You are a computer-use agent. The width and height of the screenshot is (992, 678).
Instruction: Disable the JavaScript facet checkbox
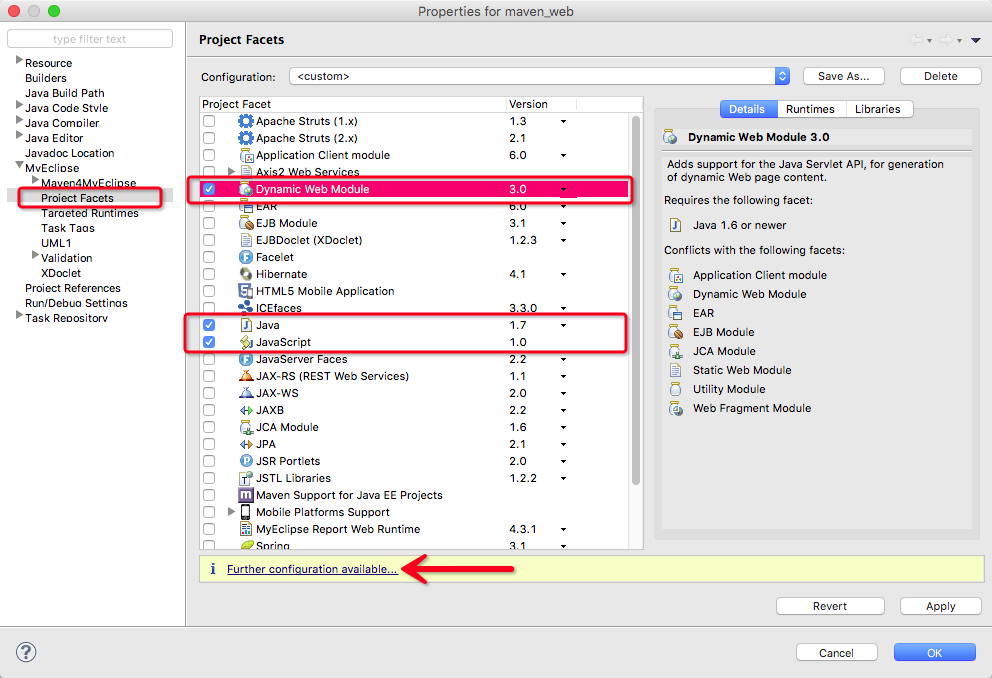[x=209, y=342]
